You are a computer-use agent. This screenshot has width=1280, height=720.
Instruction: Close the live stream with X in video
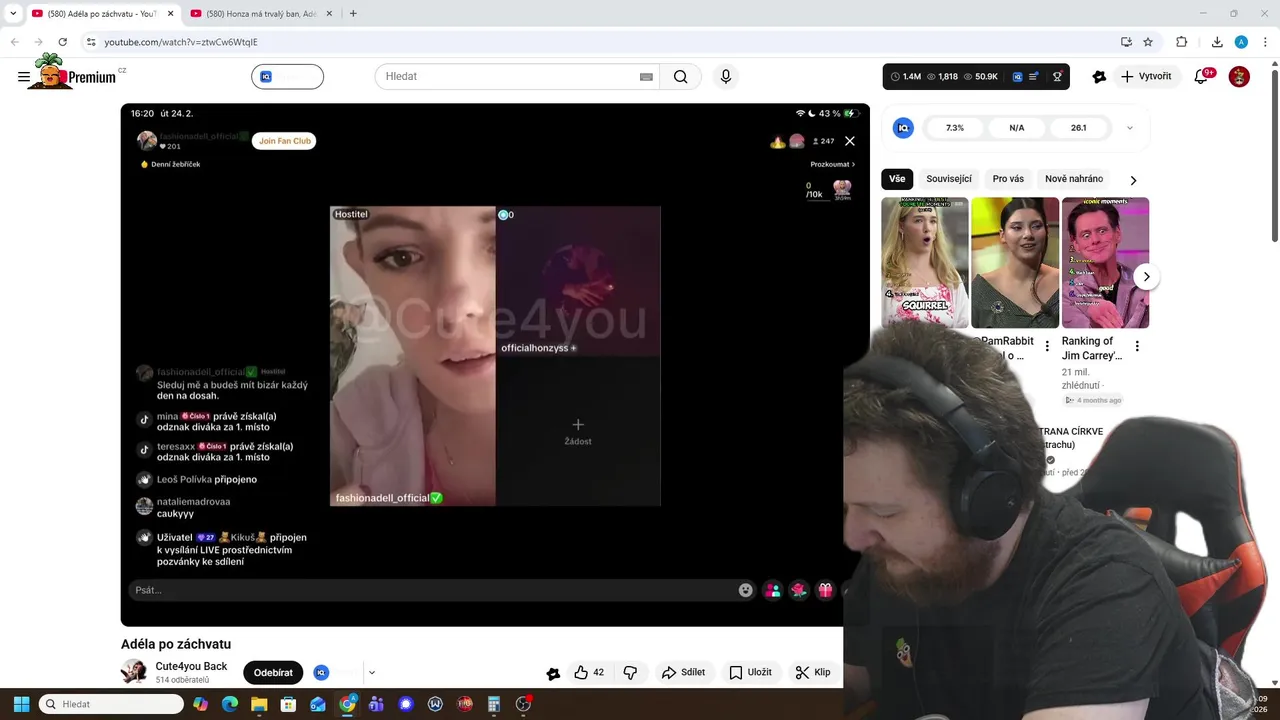(850, 141)
